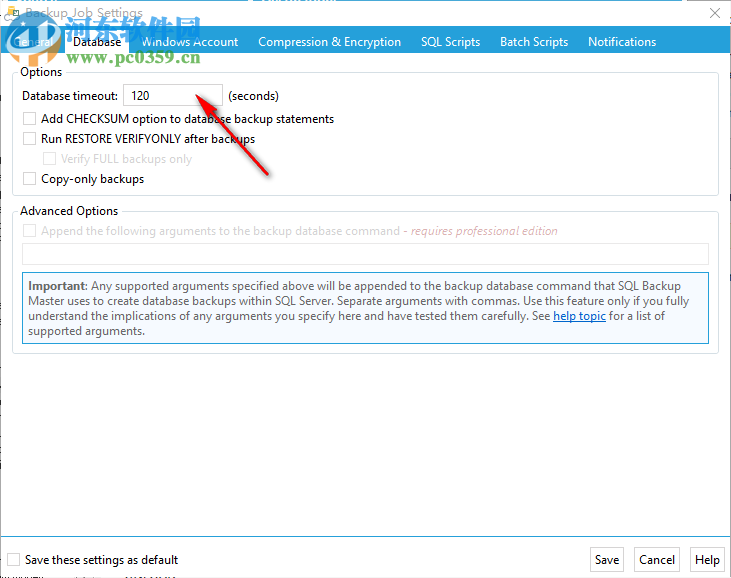Click the '(seconds)' label text
This screenshot has width=731, height=578.
[253, 96]
